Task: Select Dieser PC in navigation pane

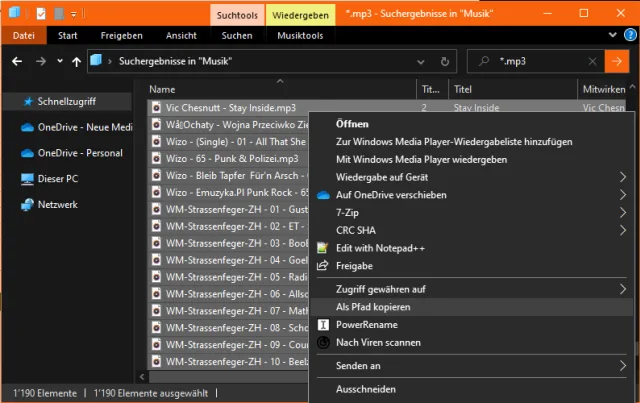Action: pos(57,179)
